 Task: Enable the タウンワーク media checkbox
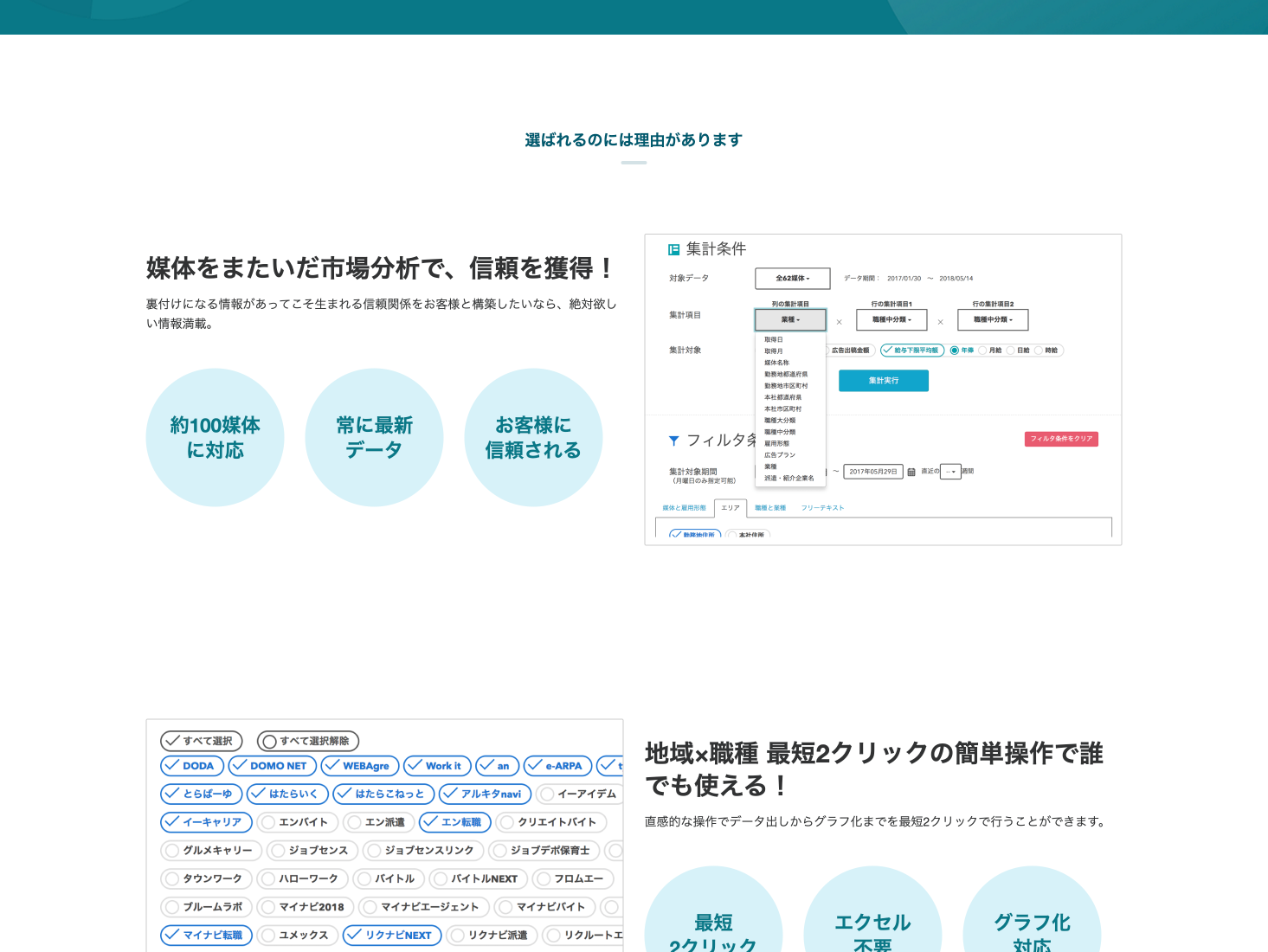tap(206, 878)
